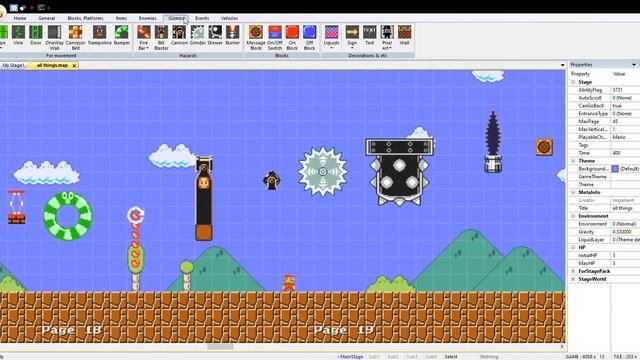Click the green ring bumper on canvas
The image size is (640, 360).
68,216
